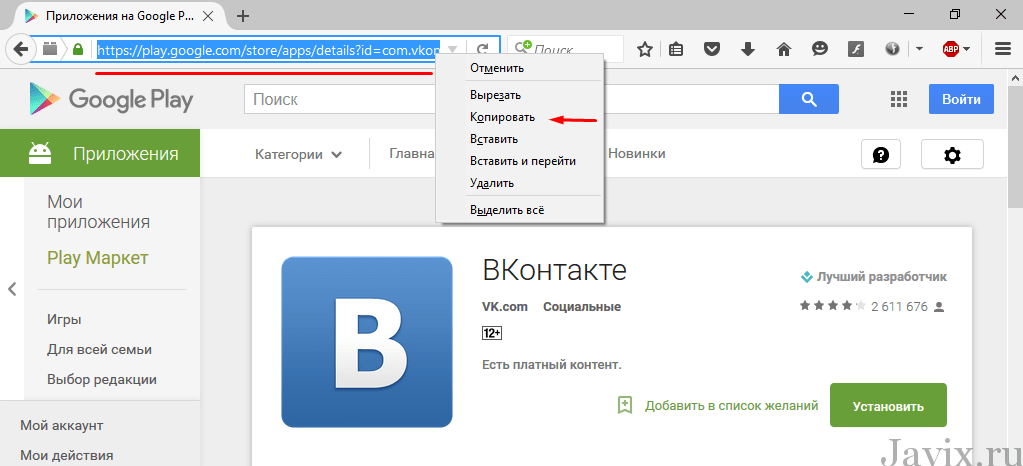The width and height of the screenshot is (1023, 466).
Task: Open Мои действия in the sidebar
Action: 67,455
